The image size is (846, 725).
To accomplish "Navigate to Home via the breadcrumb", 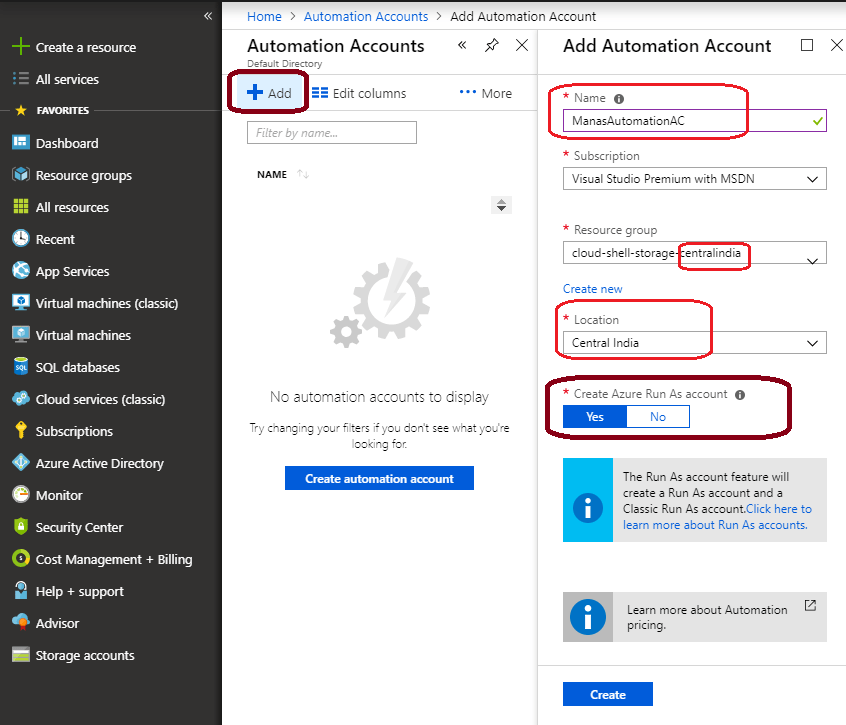I will 264,16.
